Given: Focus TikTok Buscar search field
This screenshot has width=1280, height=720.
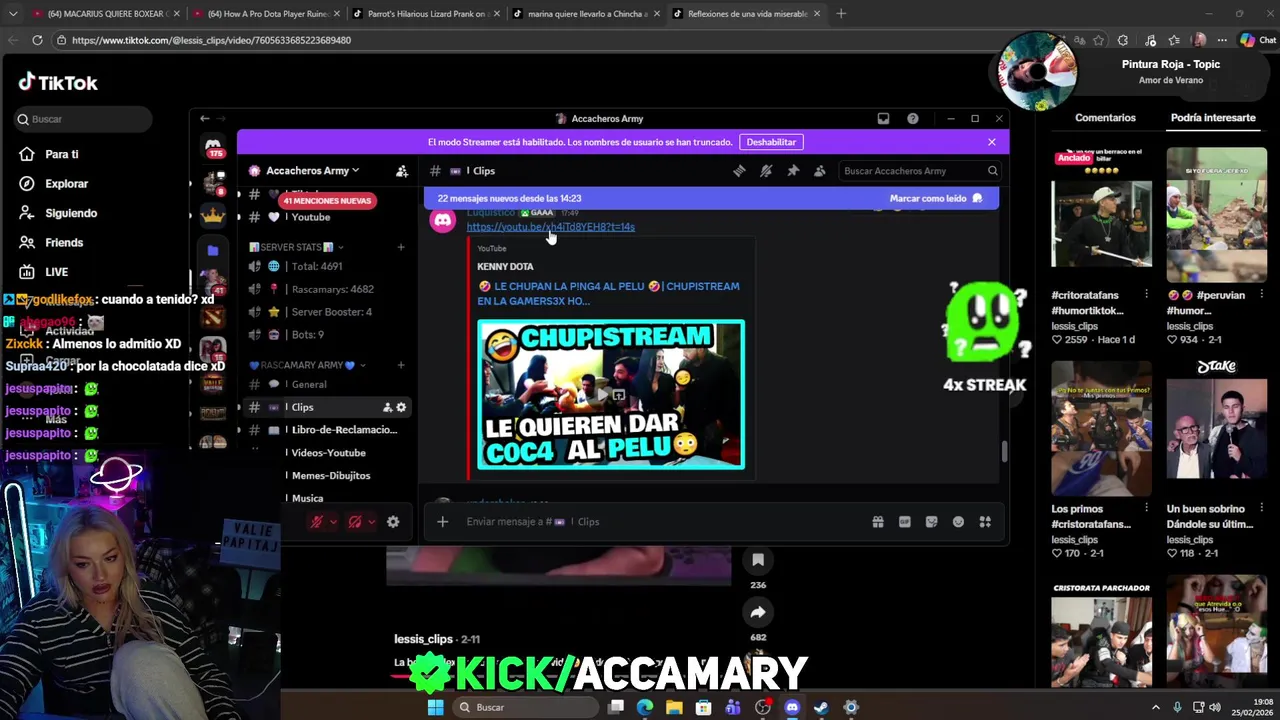Looking at the screenshot, I should click(x=83, y=119).
